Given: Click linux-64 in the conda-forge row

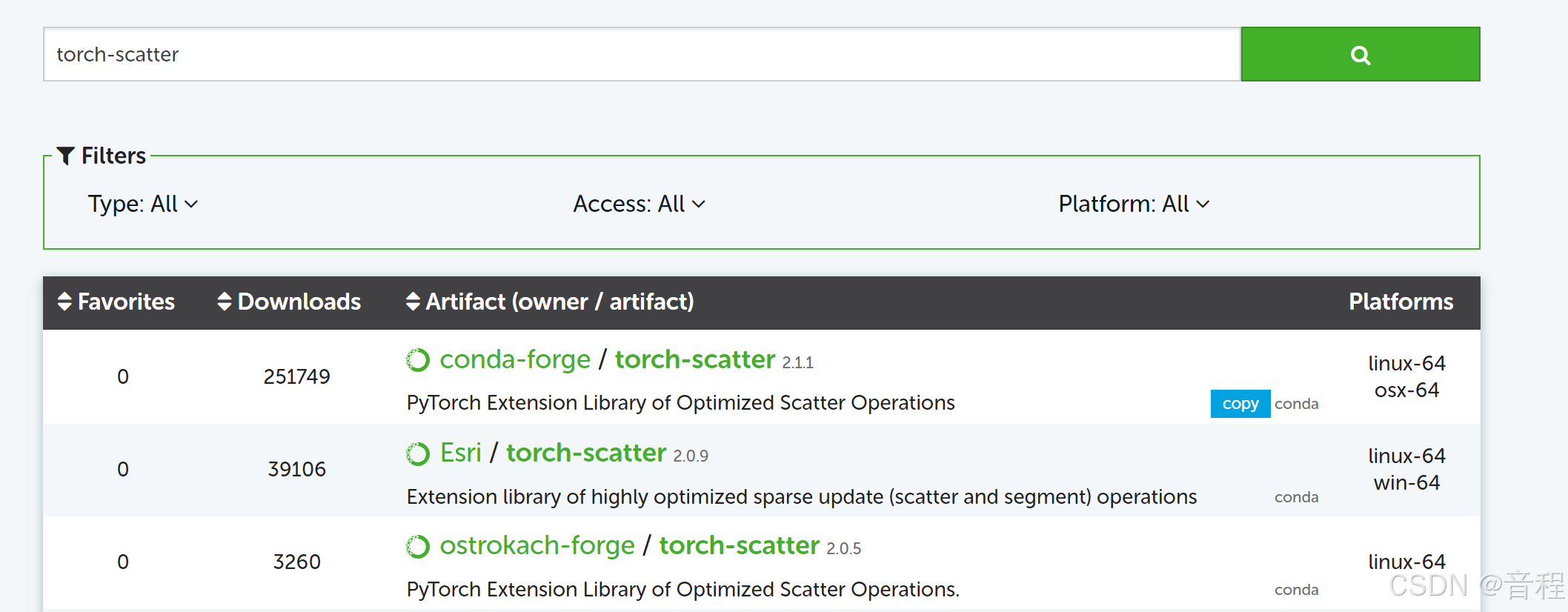Looking at the screenshot, I should 1406,363.
